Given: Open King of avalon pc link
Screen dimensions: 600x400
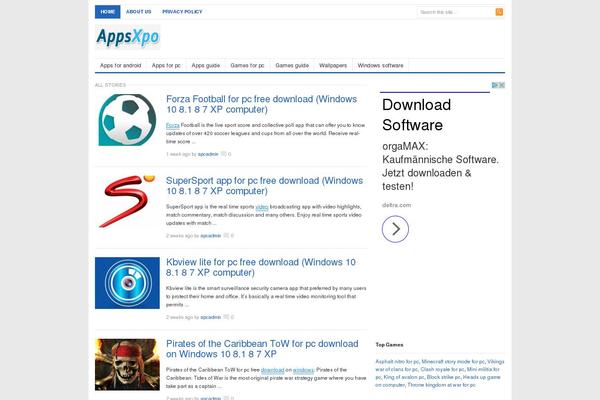Looking at the screenshot, I should click(403, 377).
